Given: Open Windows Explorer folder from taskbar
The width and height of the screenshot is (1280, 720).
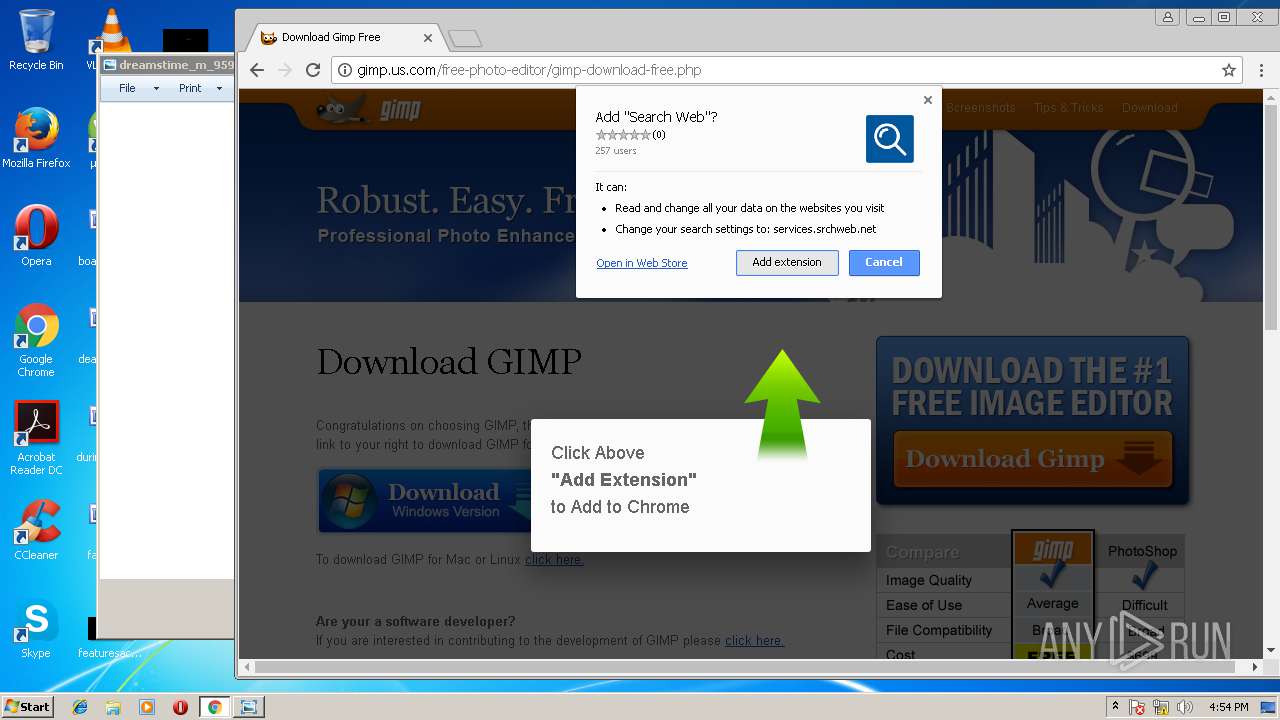Looking at the screenshot, I should pos(113,707).
